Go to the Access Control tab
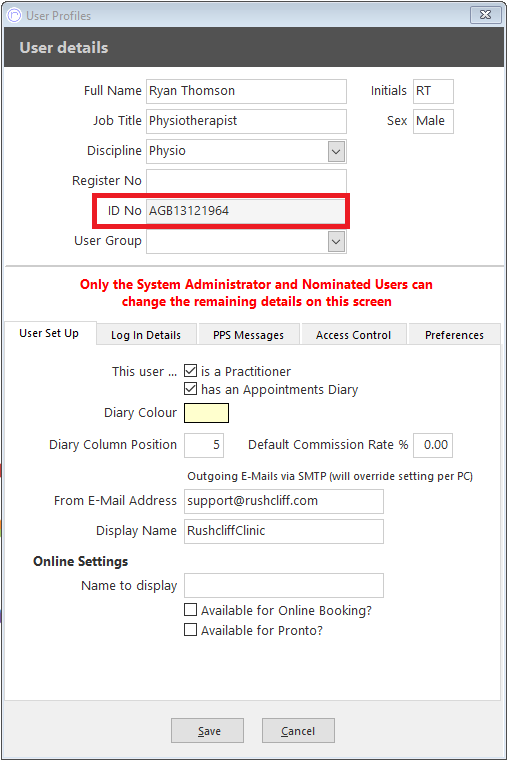This screenshot has height=761, width=507. [x=353, y=335]
